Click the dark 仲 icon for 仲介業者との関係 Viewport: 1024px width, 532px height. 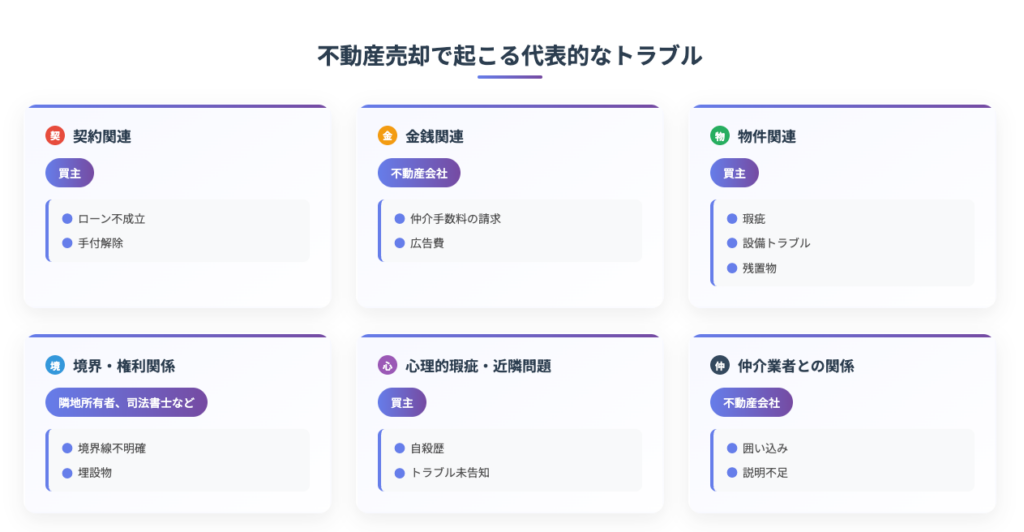pos(720,366)
